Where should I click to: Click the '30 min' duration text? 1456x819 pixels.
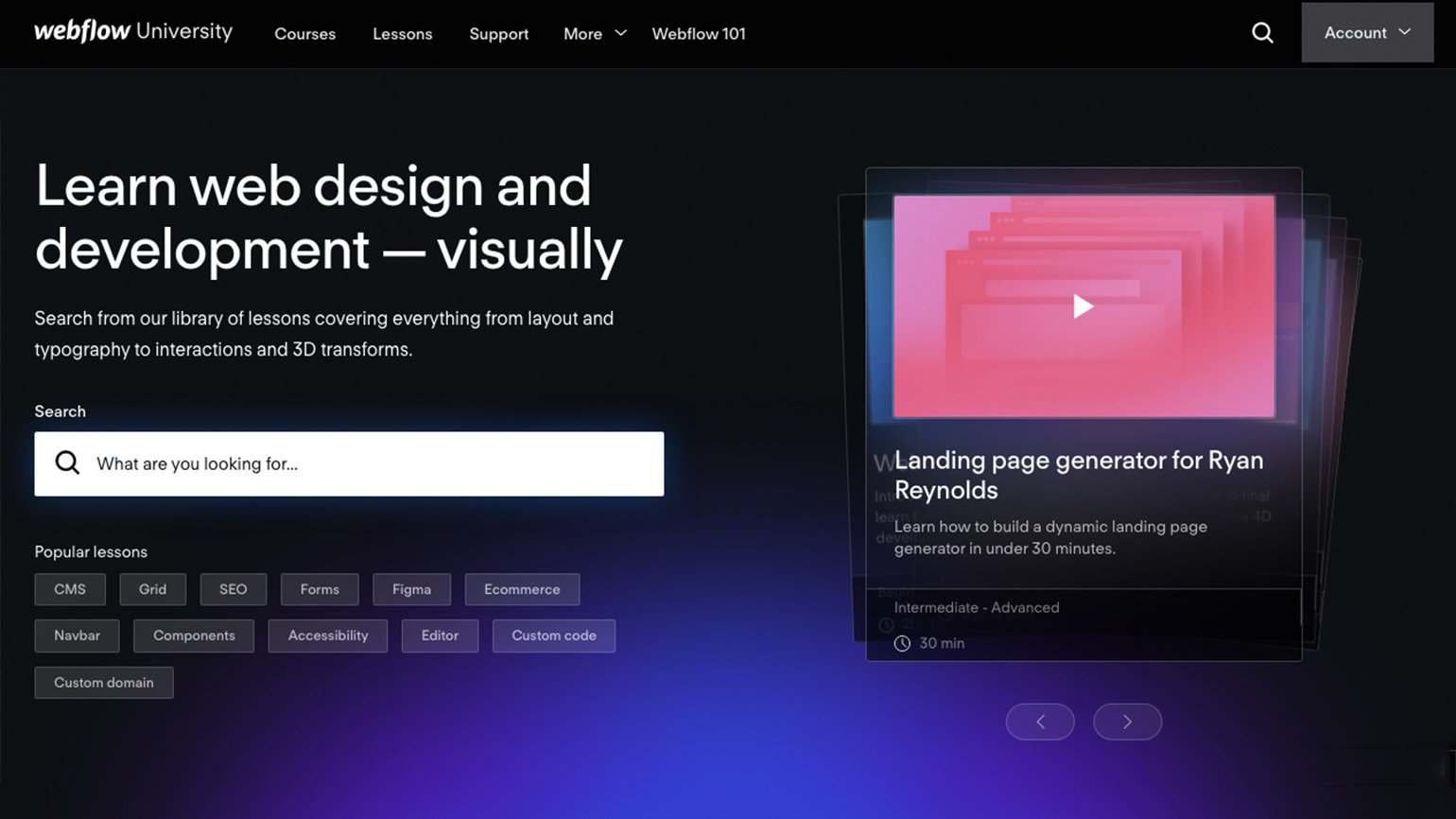942,643
